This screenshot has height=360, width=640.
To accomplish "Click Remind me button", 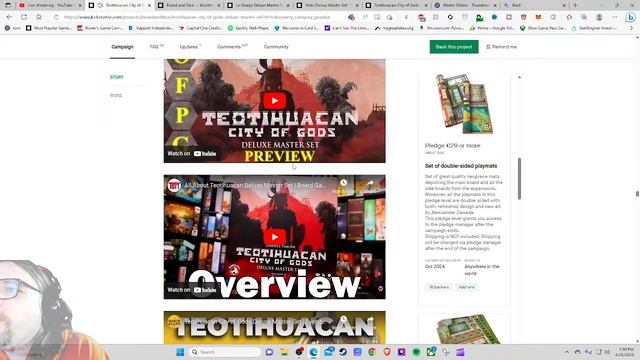I will (502, 47).
